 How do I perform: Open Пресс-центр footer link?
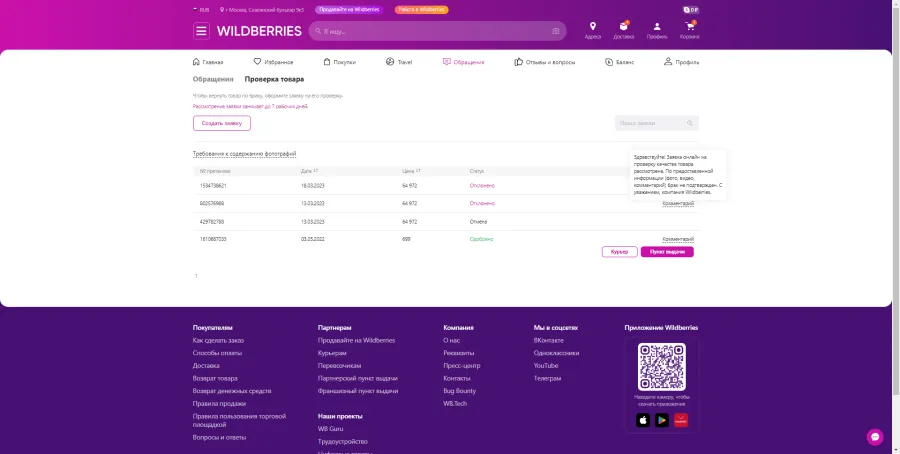[x=461, y=366]
